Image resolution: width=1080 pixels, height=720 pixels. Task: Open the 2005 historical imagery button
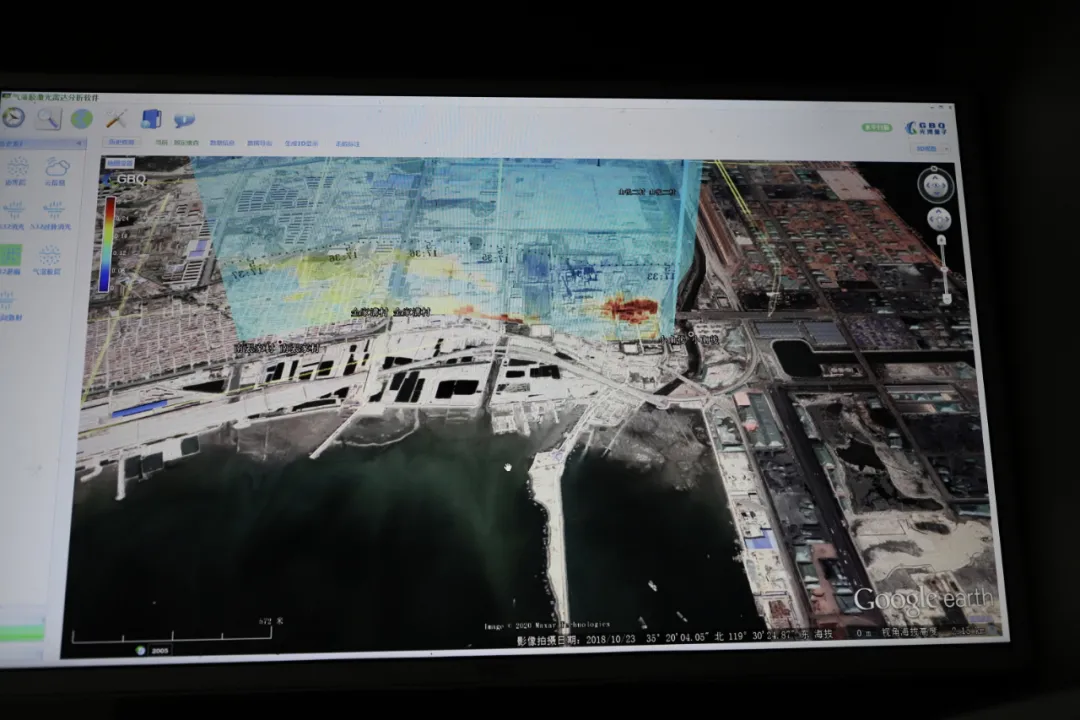click(160, 650)
